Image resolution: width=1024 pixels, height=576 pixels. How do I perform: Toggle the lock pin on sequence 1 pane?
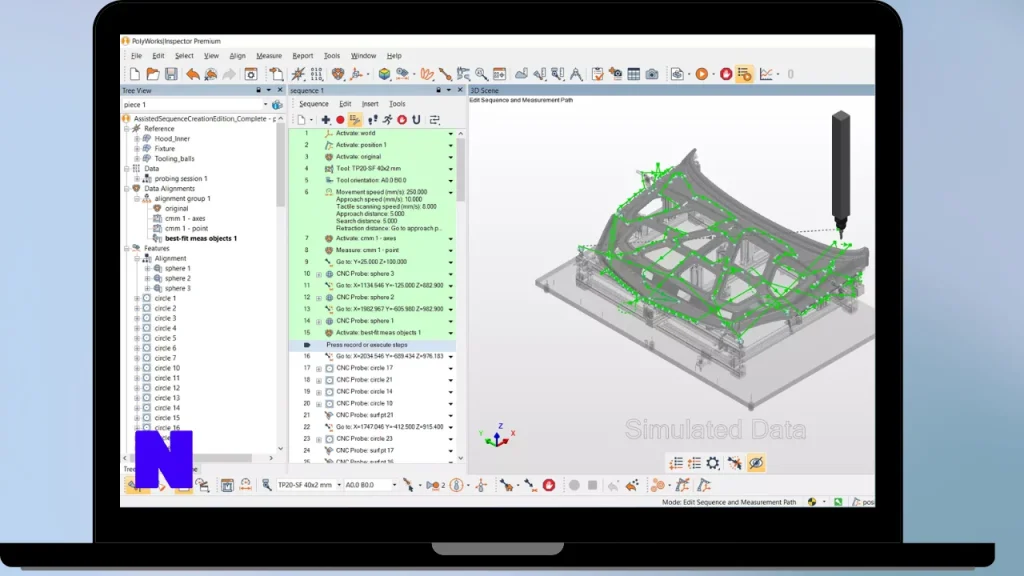[438, 90]
